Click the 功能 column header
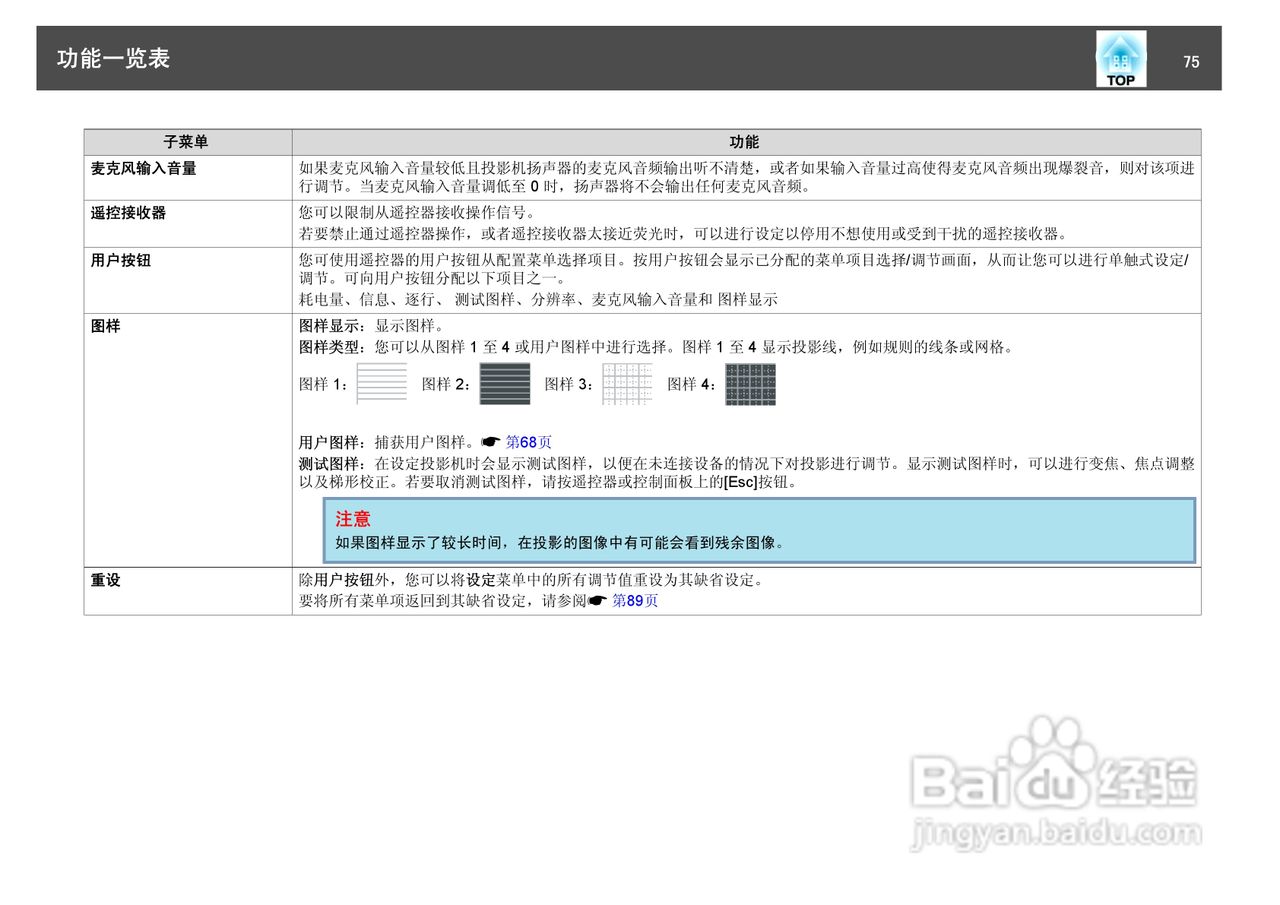The image size is (1280, 905). coord(746,142)
